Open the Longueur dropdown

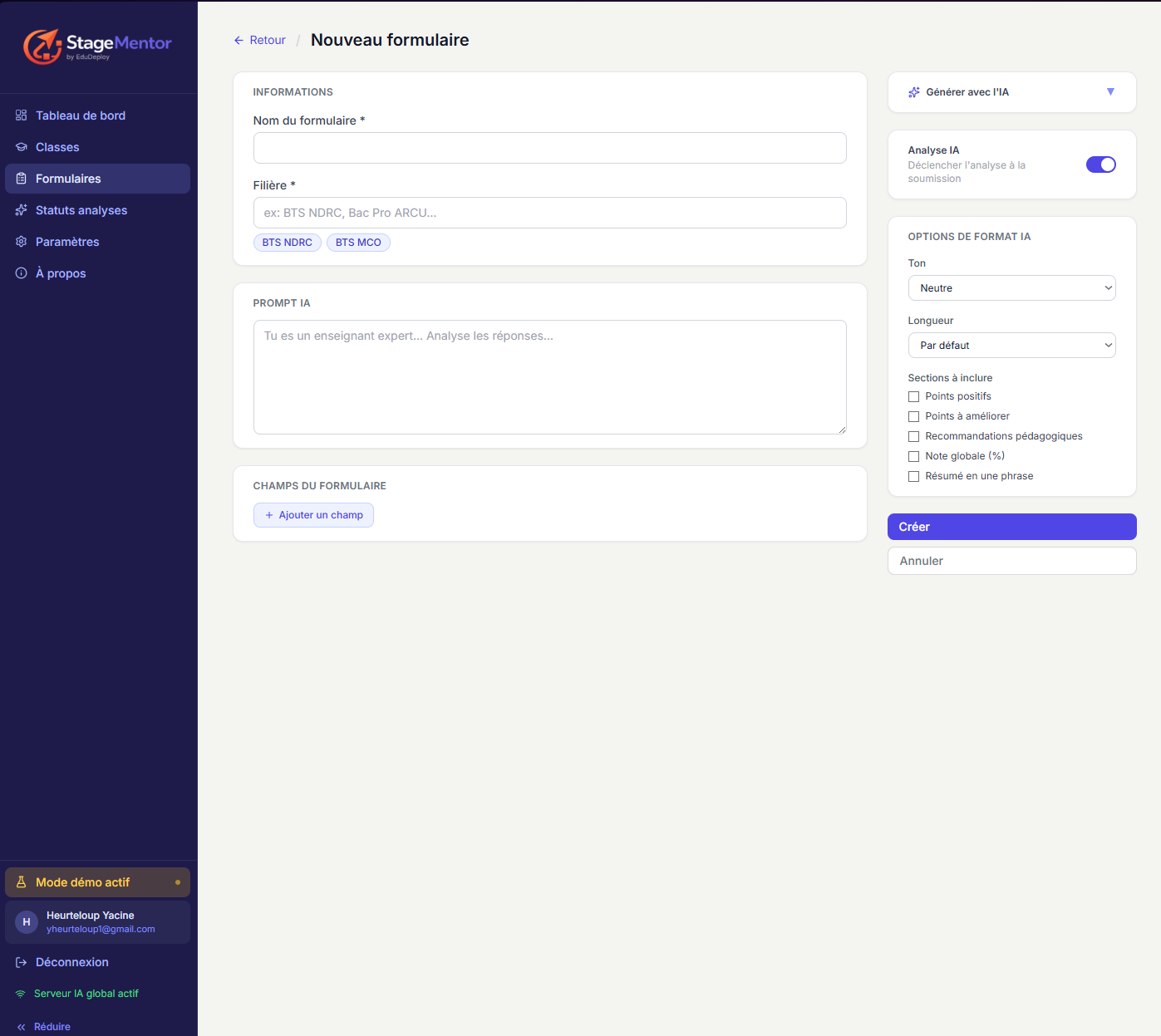pyautogui.click(x=1011, y=346)
